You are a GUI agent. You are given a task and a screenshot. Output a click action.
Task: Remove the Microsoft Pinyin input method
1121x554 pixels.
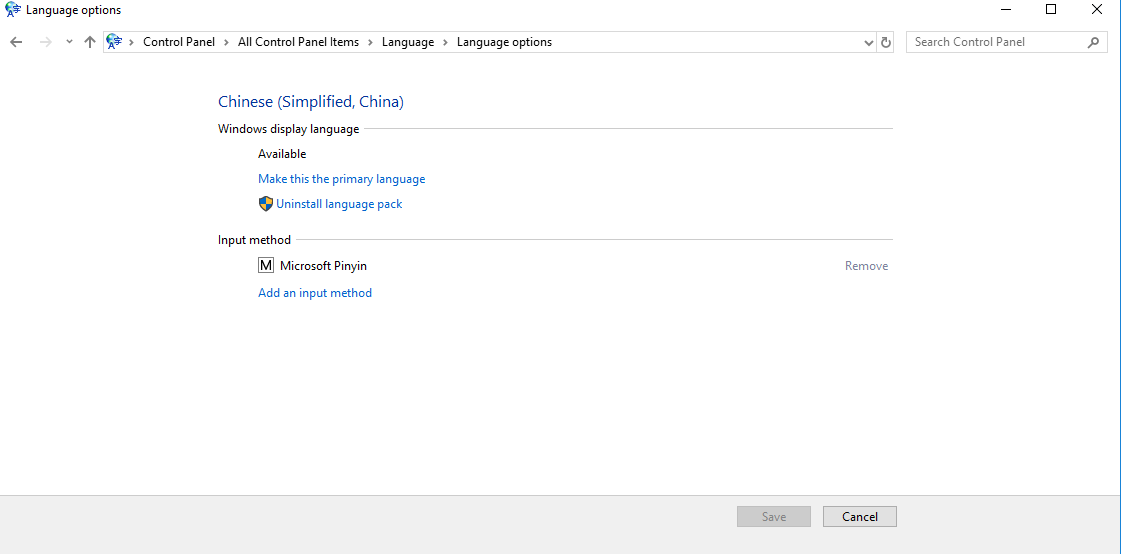[x=866, y=266]
